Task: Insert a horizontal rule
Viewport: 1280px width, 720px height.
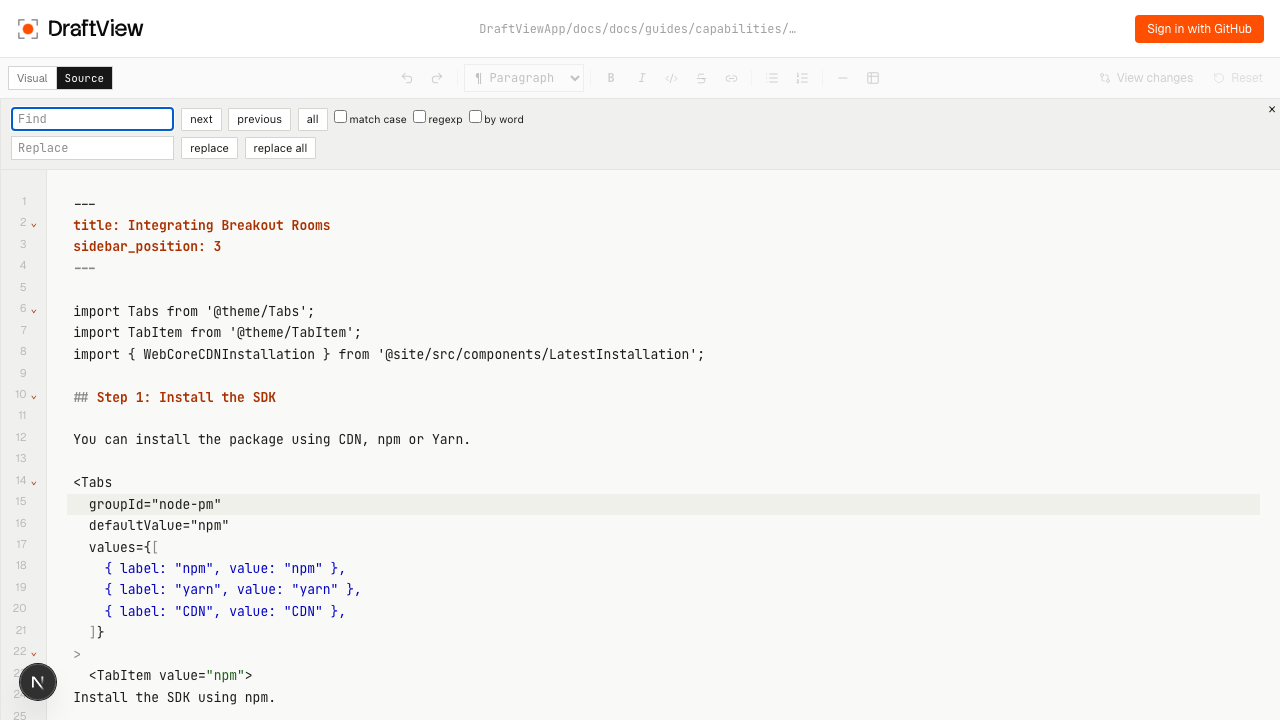Action: click(843, 78)
